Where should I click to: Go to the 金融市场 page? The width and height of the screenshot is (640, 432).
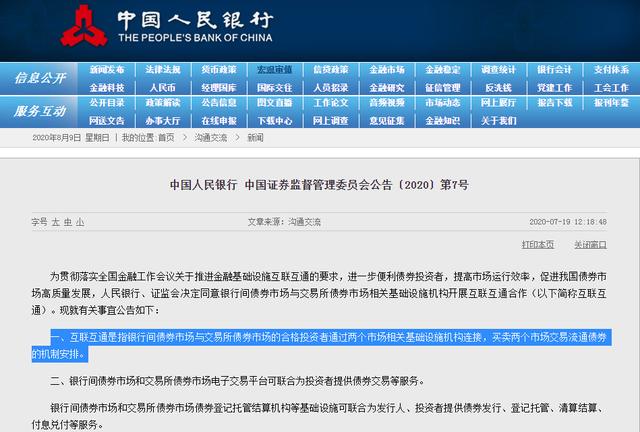[x=387, y=69]
